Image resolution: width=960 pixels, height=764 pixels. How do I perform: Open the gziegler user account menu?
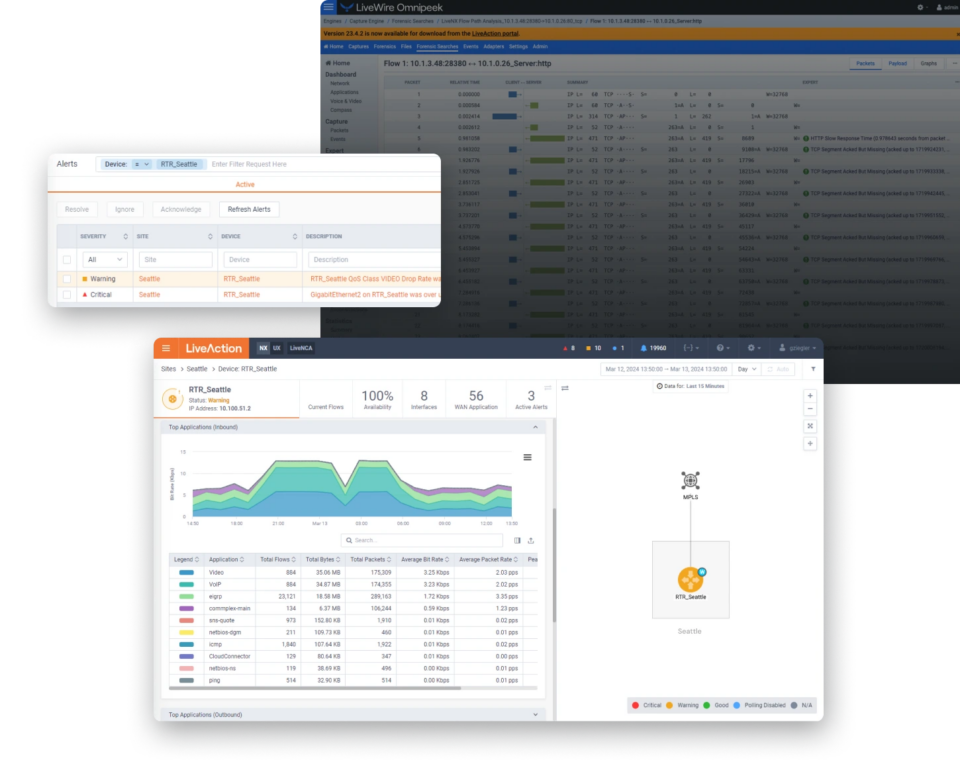(797, 348)
